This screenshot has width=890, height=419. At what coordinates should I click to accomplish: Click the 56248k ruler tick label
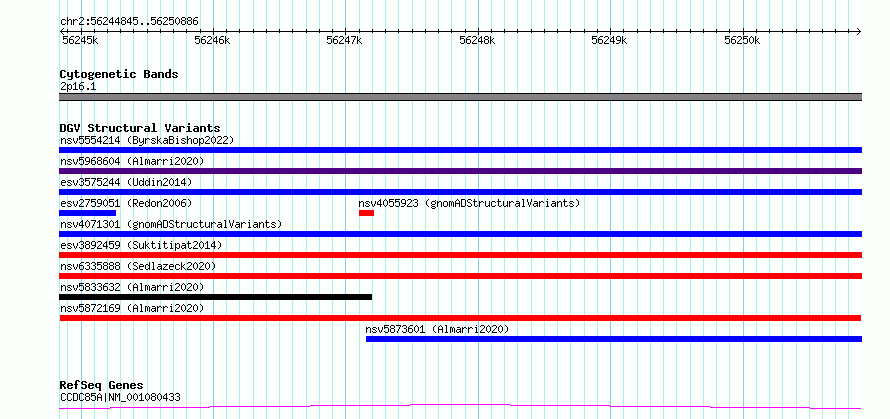[x=477, y=40]
